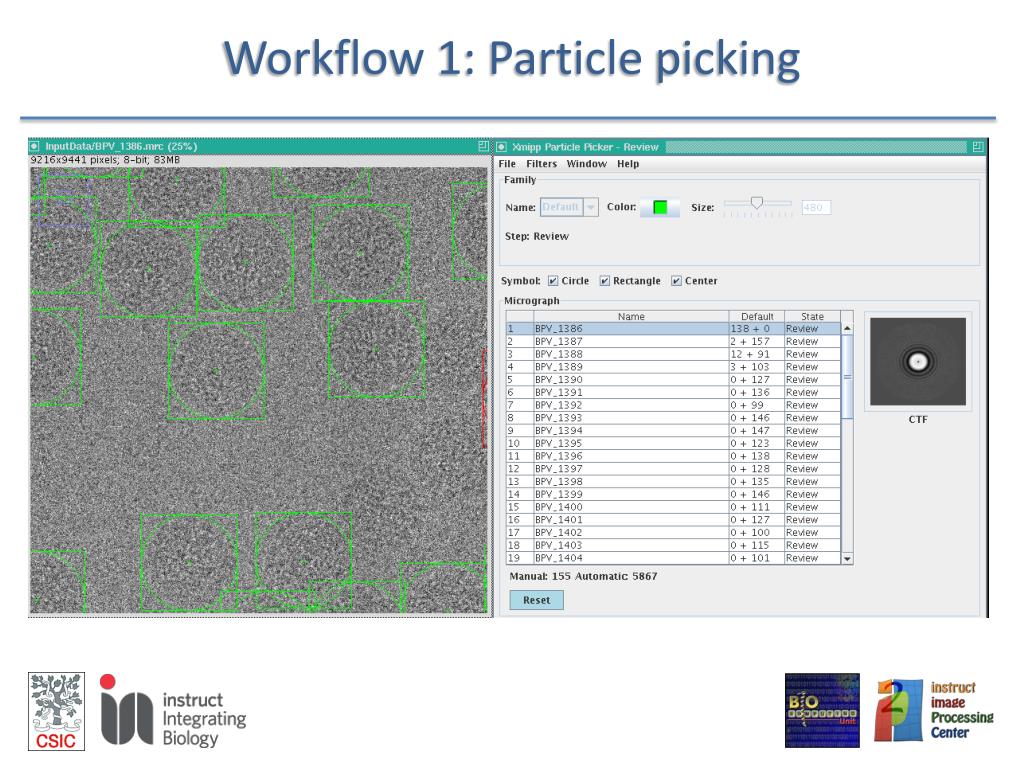Click micrograph list scroll up arrow
This screenshot has height=768, width=1024.
(x=847, y=328)
